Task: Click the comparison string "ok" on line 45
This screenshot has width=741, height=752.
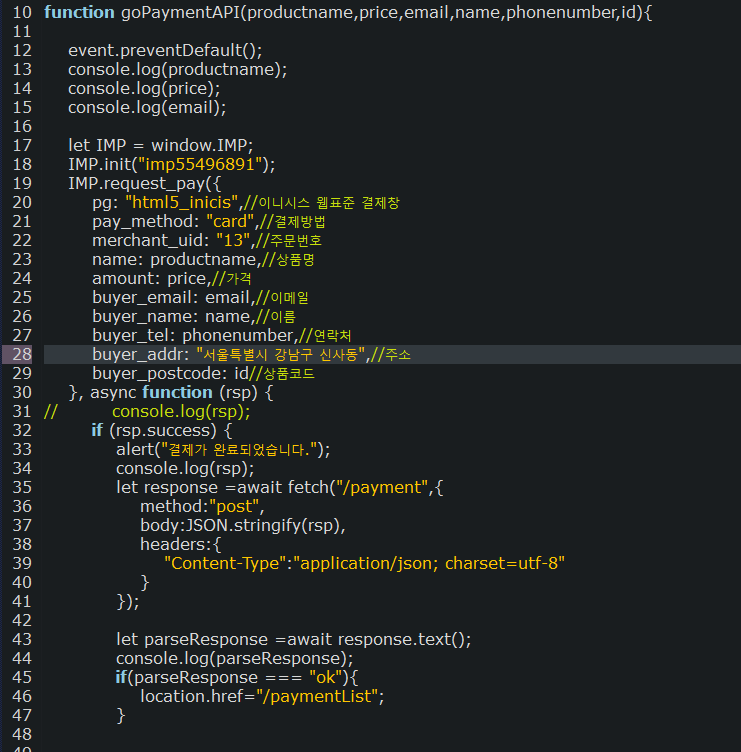Action: [326, 677]
